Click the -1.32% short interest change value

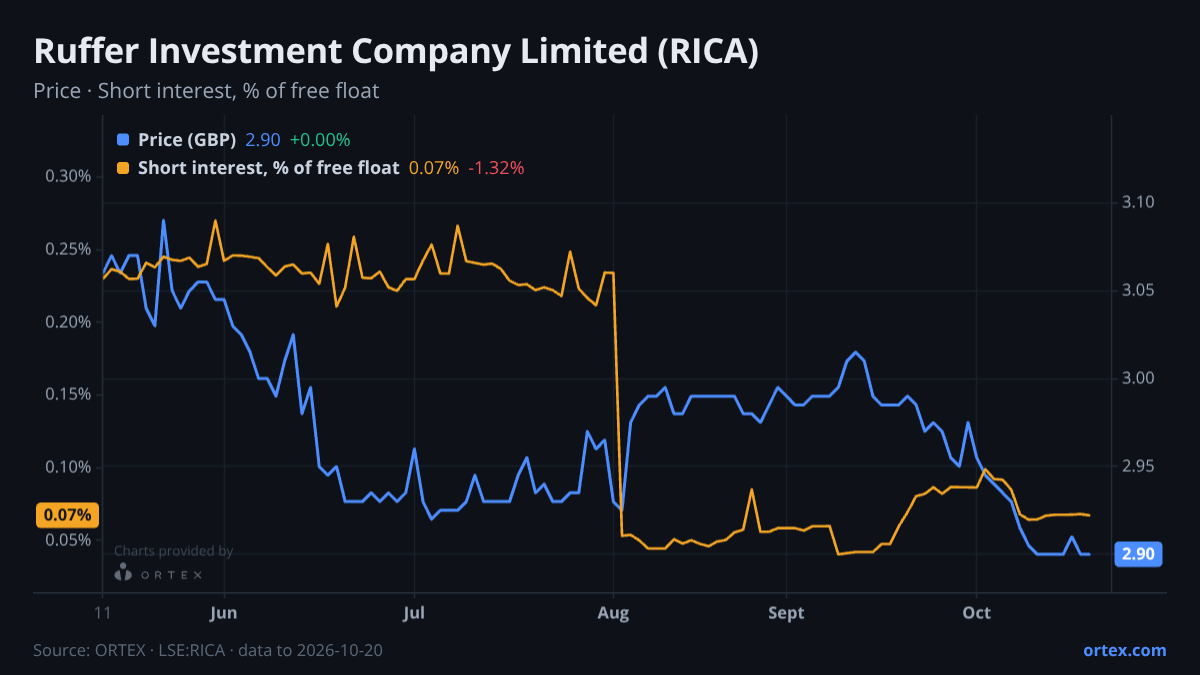(x=496, y=168)
